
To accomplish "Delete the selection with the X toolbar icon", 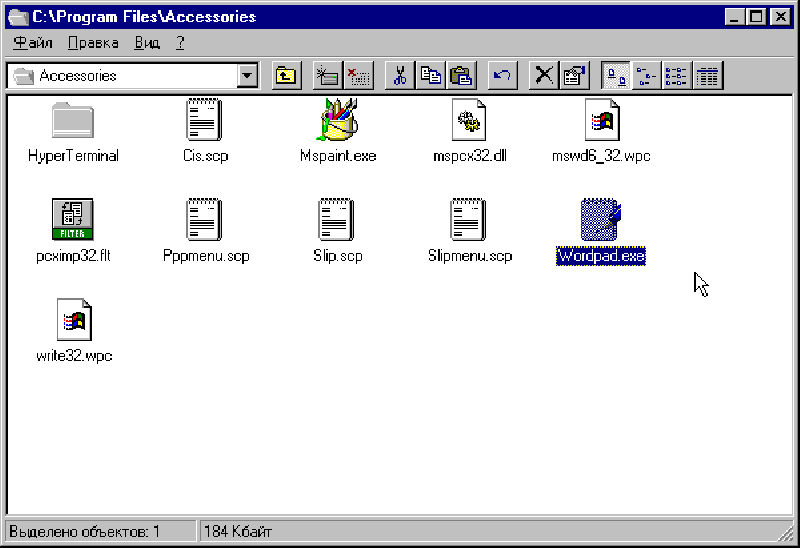I will [544, 76].
